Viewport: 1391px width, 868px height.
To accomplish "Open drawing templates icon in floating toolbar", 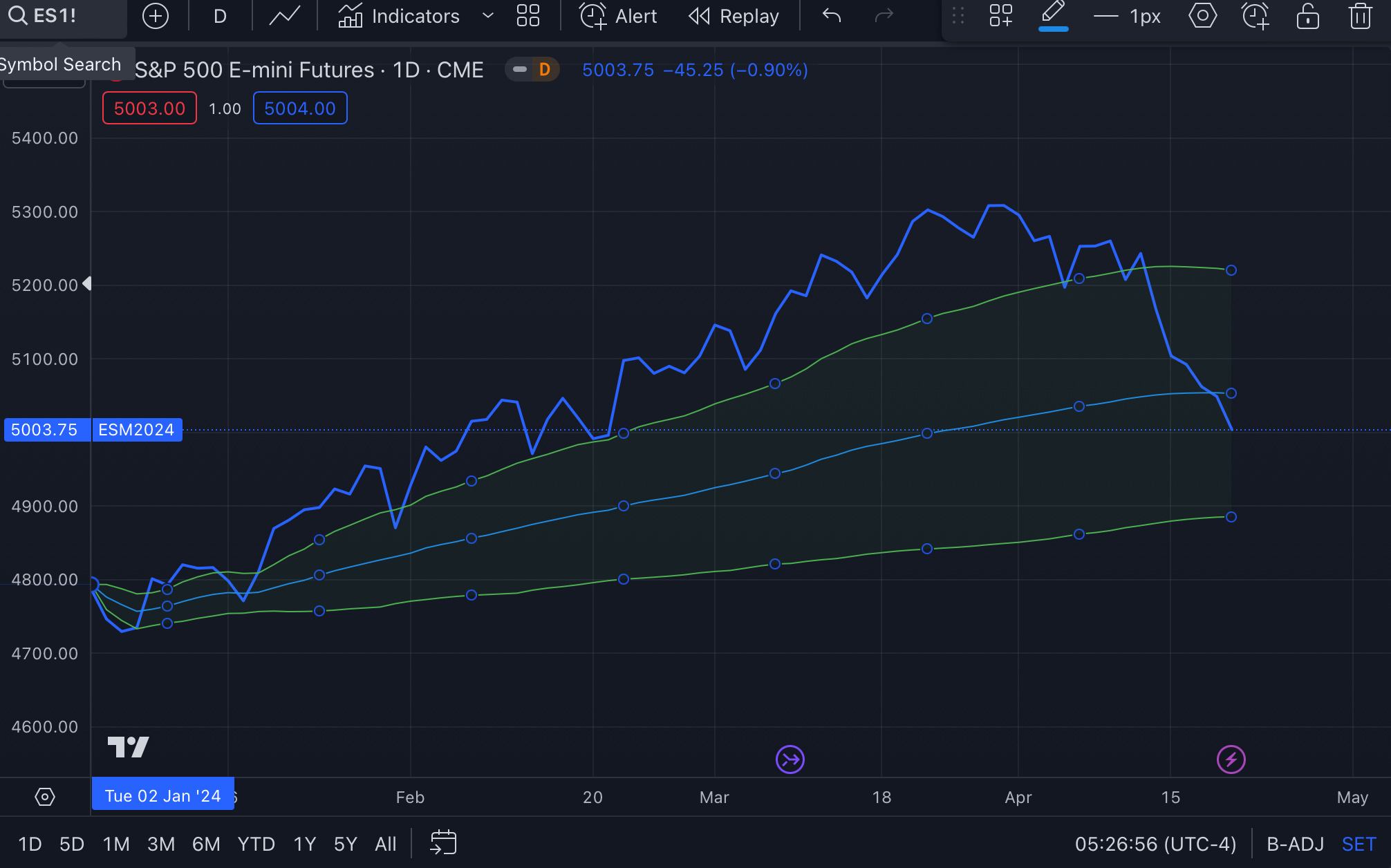I will [1000, 16].
